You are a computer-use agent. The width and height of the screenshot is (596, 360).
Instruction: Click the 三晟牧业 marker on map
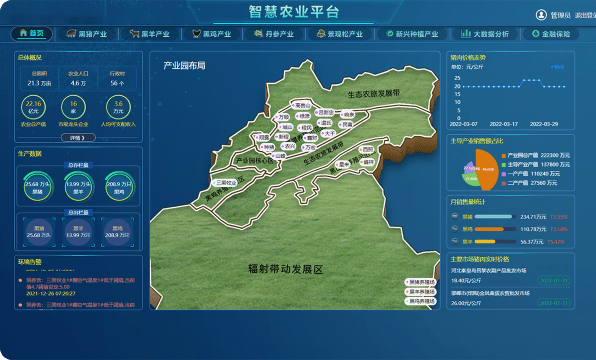[225, 183]
